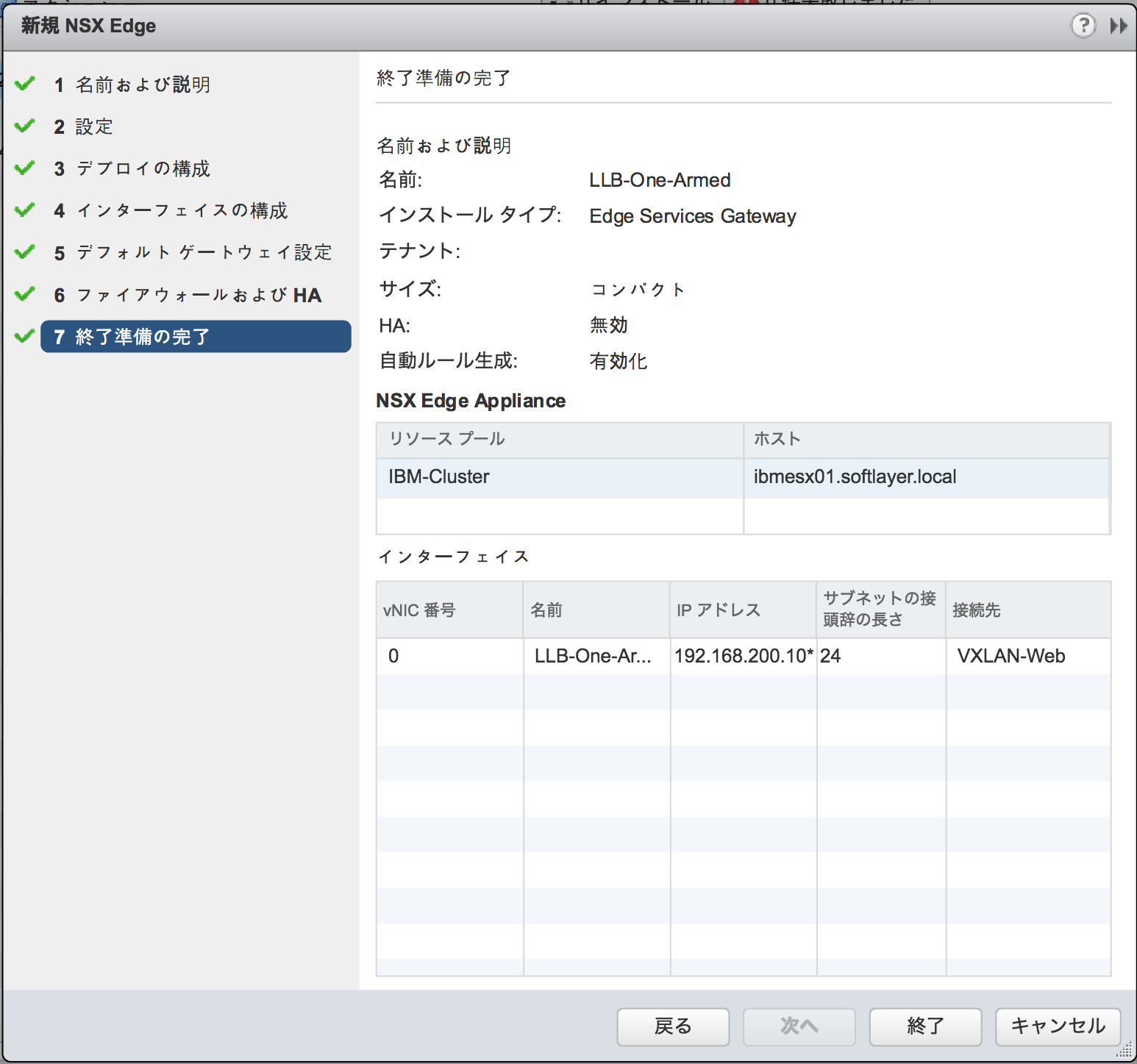Viewport: 1137px width, 1064px height.
Task: Open the help icon on the dialog title bar
Action: coord(1083,26)
